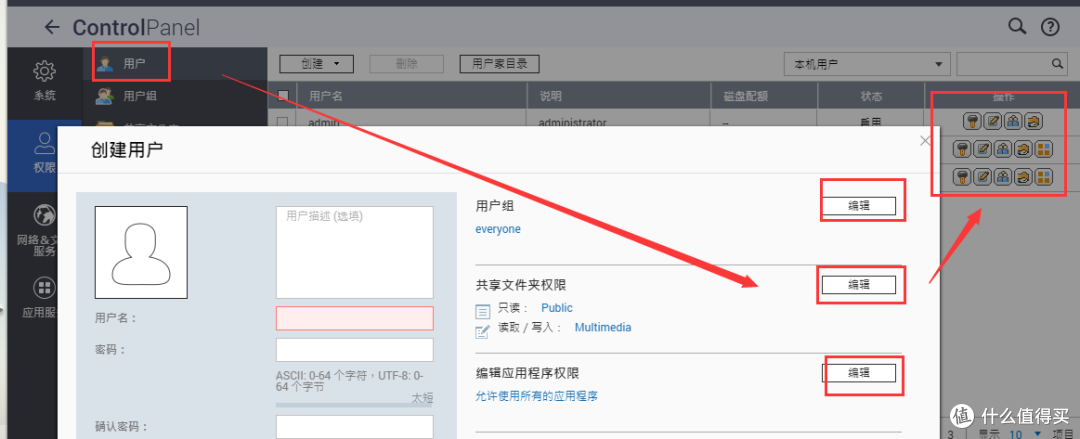Click search icon in user filter box
1080x439 pixels.
coord(1057,64)
